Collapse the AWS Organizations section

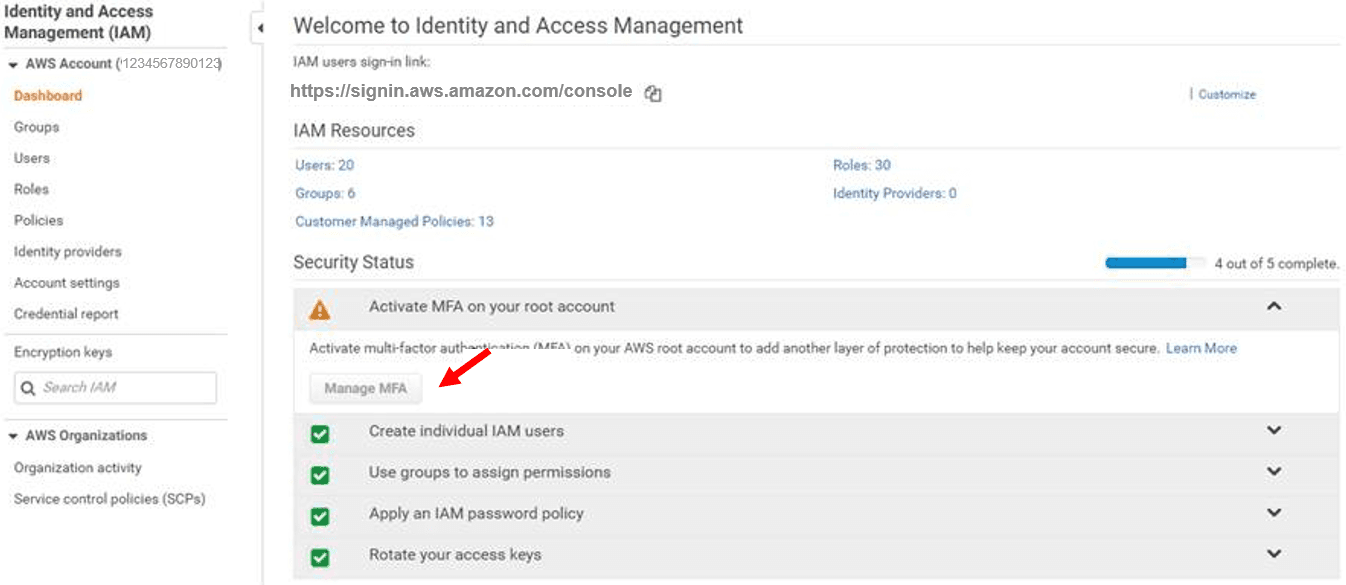point(10,435)
